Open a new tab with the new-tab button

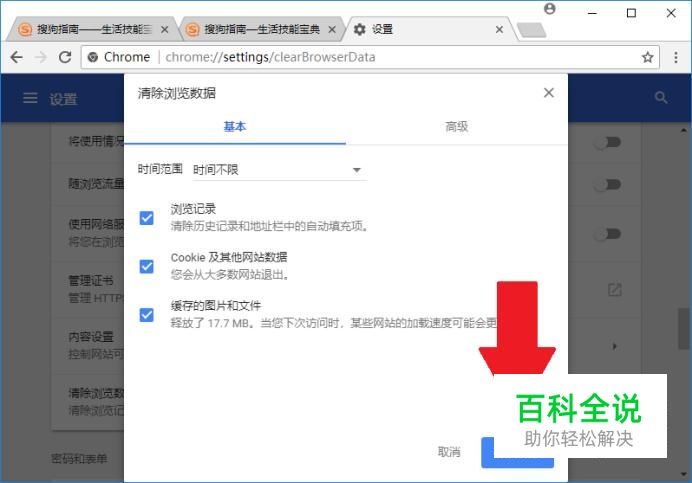point(531,30)
